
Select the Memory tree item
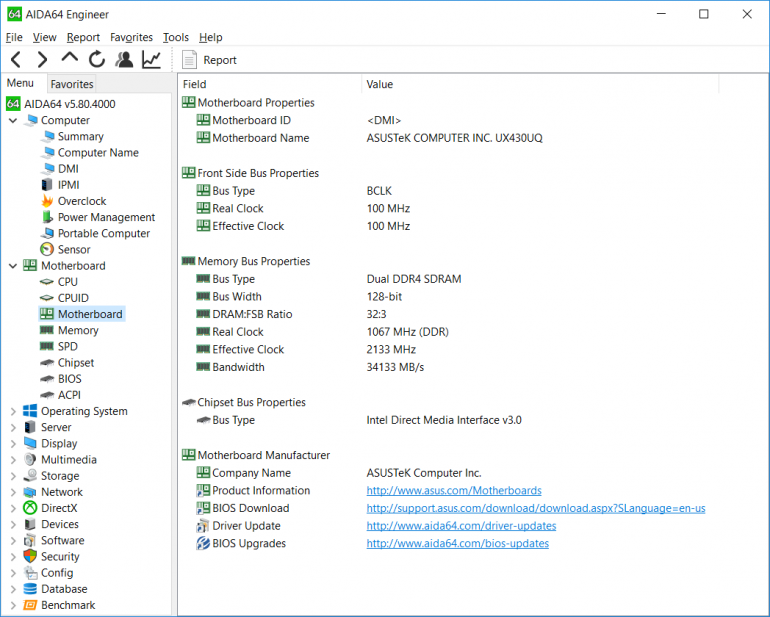pos(78,331)
